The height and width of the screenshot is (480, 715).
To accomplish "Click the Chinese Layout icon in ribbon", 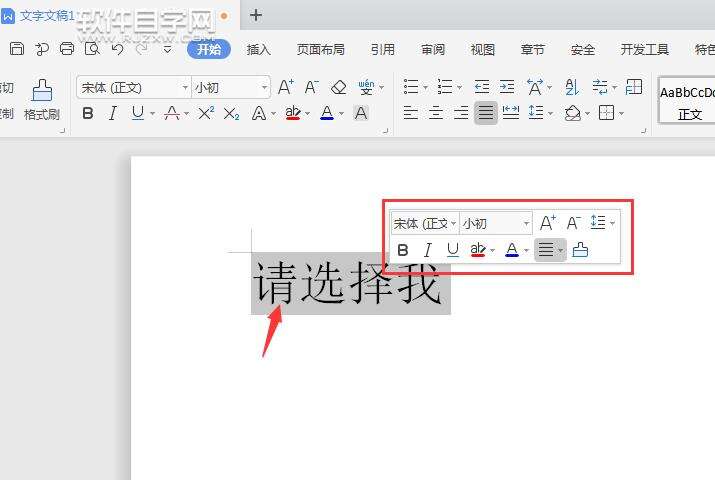I will 534,87.
